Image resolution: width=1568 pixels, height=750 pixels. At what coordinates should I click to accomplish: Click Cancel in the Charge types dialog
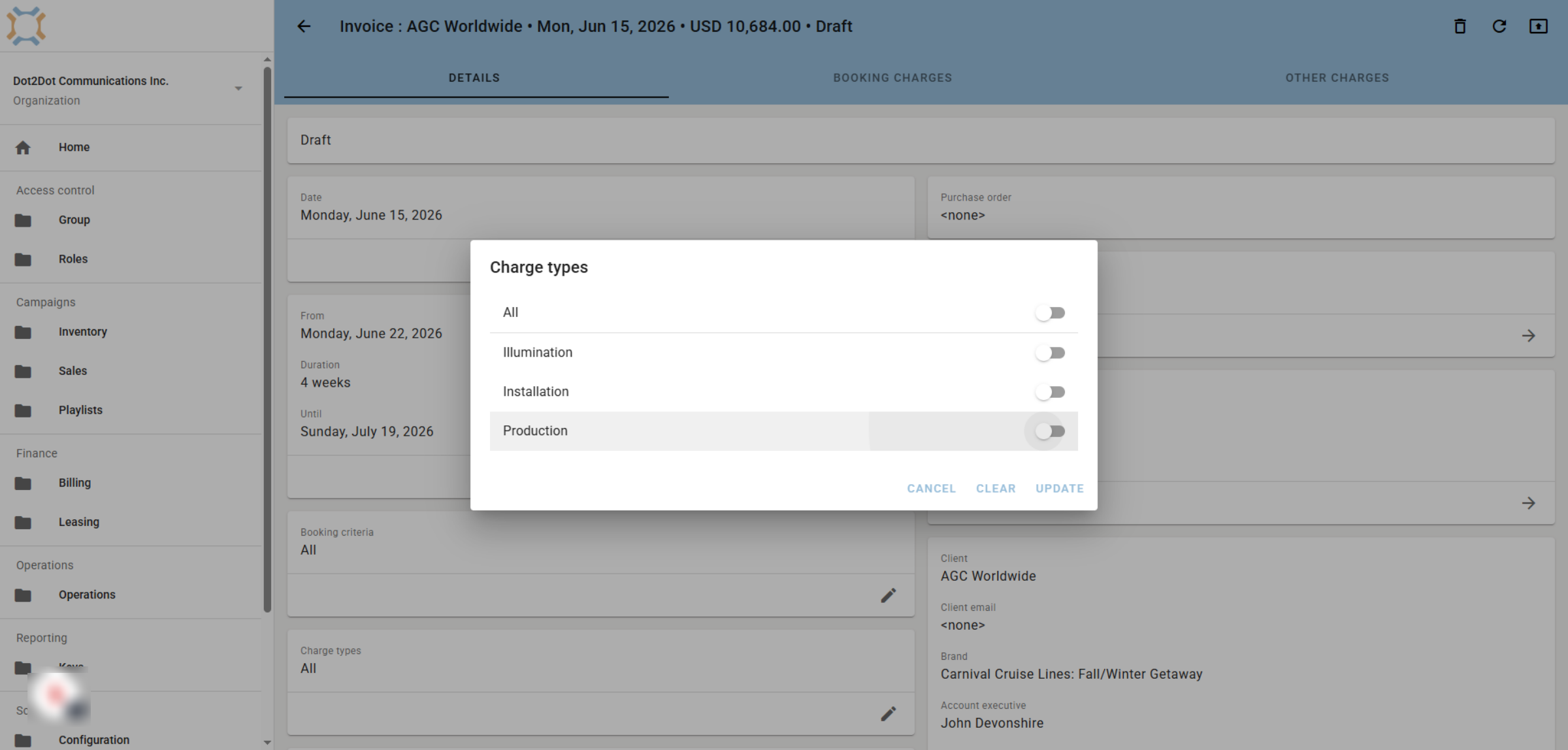(x=931, y=488)
